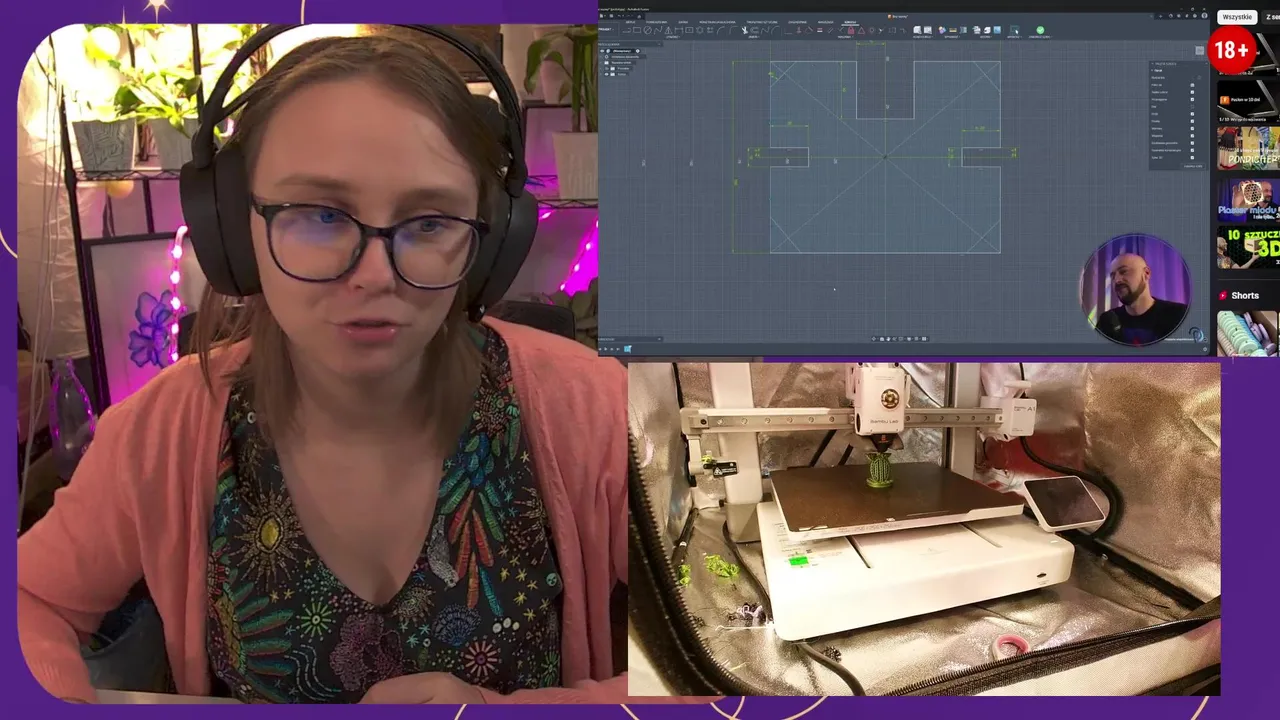Select the Circle sketch tool
This screenshot has width=1280, height=720.
tap(648, 31)
